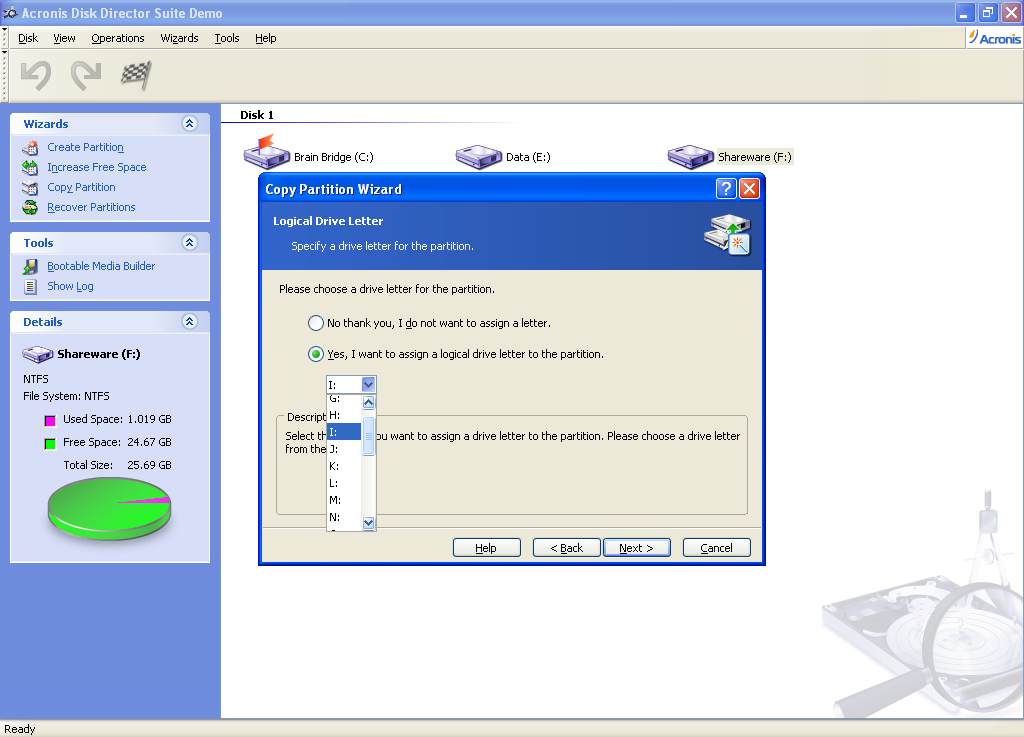Click the highlighted I: list entry

tap(344, 432)
